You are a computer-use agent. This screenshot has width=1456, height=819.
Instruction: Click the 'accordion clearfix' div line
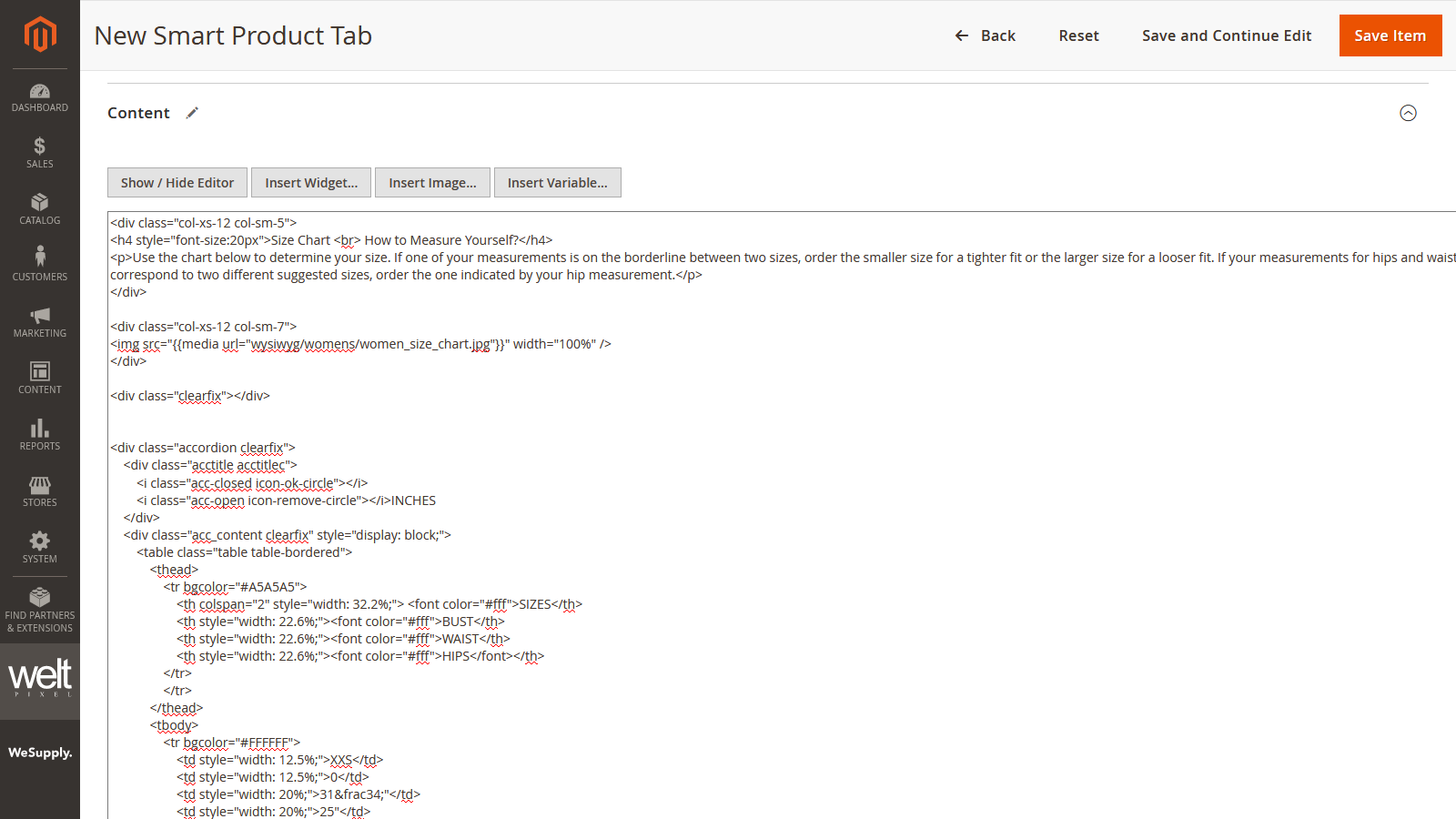click(203, 448)
